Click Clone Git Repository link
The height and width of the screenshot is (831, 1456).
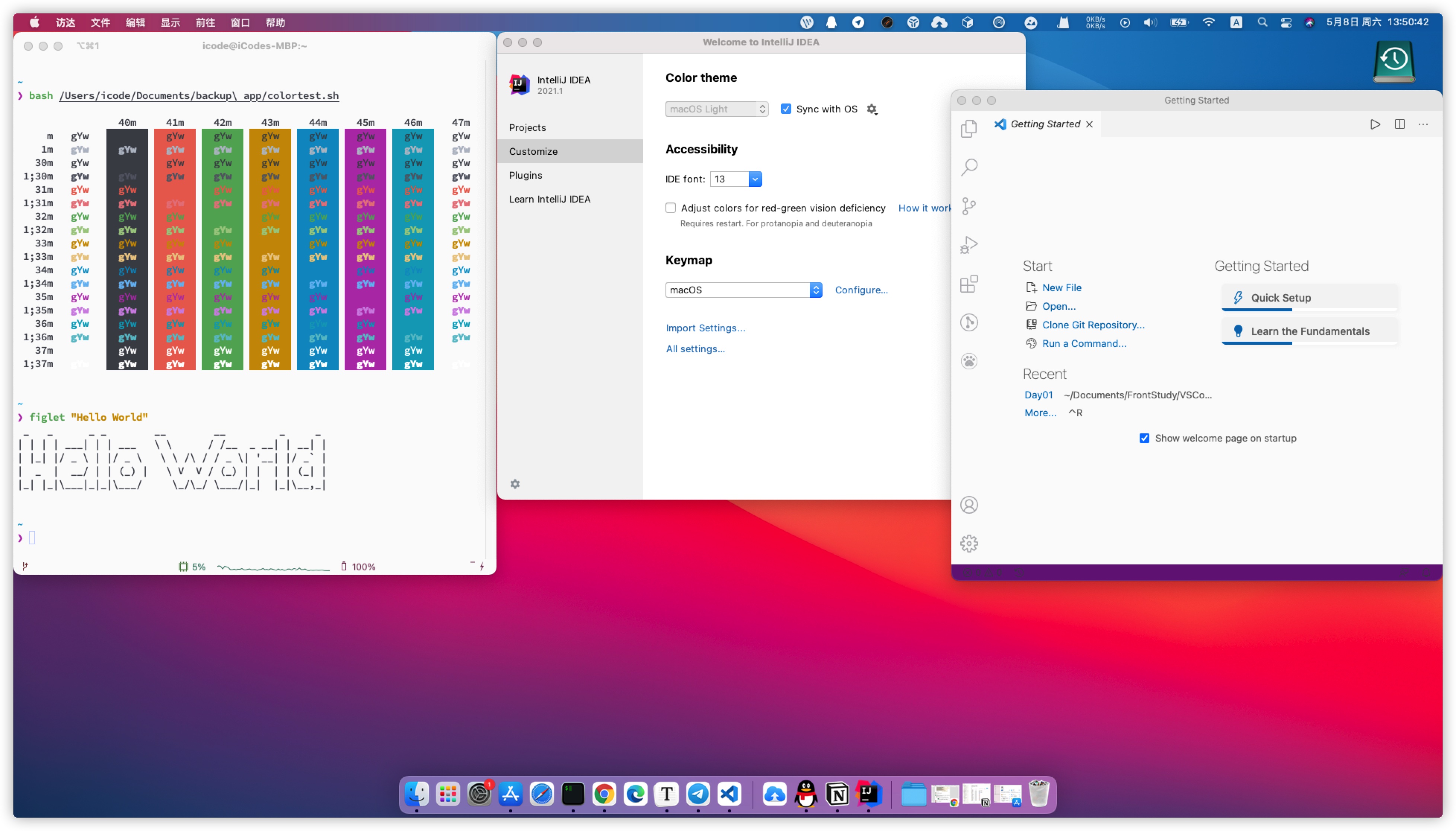coord(1093,325)
